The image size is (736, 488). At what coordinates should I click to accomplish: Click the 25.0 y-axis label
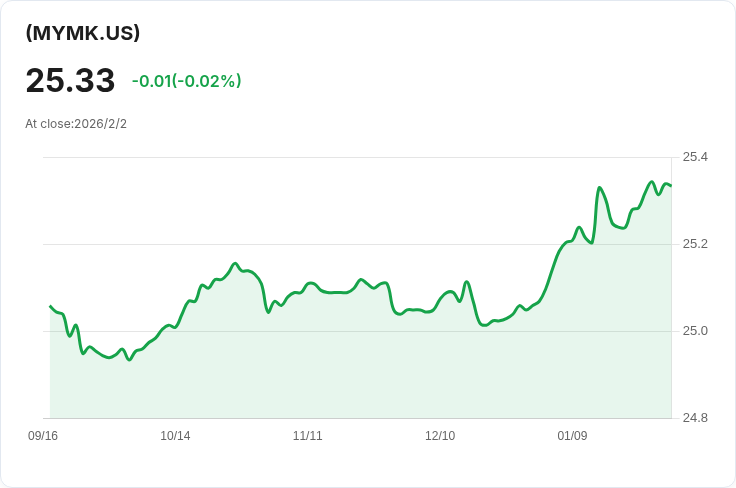(695, 331)
